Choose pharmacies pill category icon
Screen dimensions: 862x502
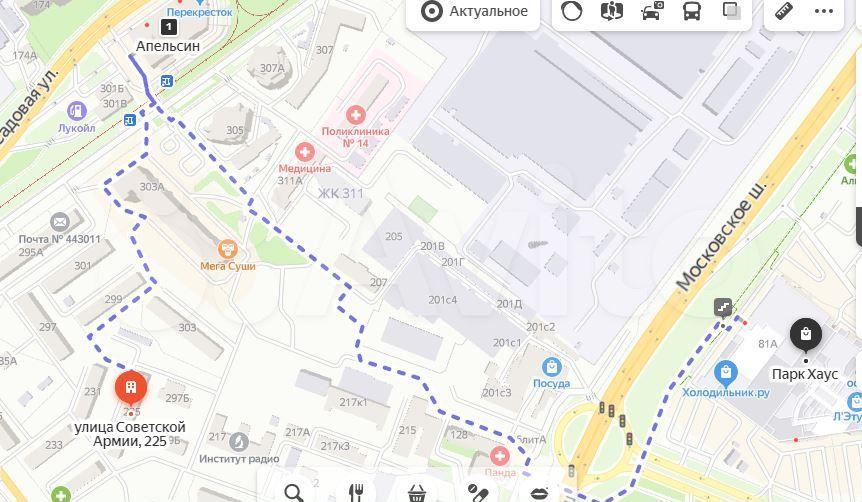477,492
